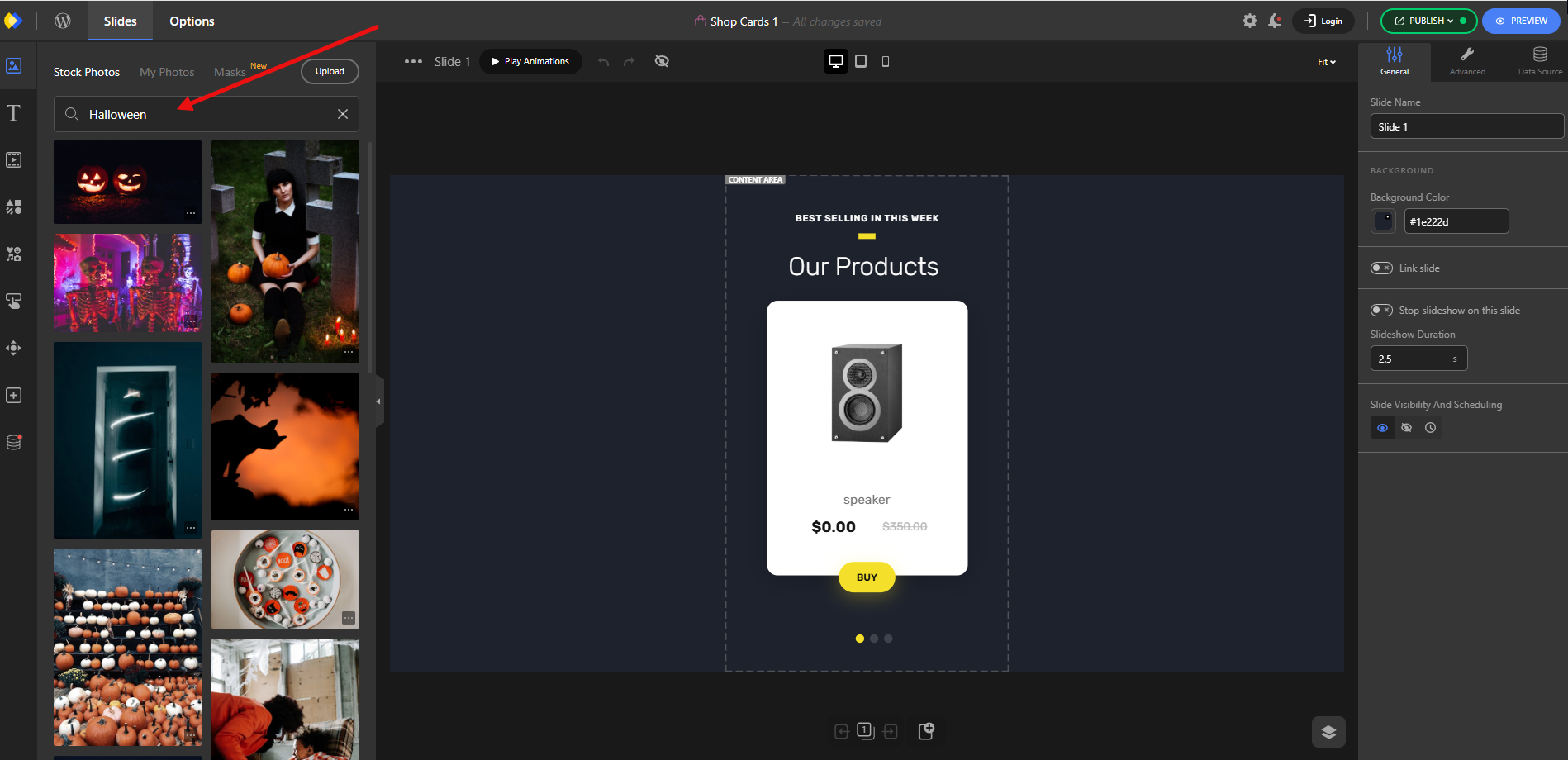Add a new slide from template icon
Screen dimensions: 1568x760
click(926, 730)
